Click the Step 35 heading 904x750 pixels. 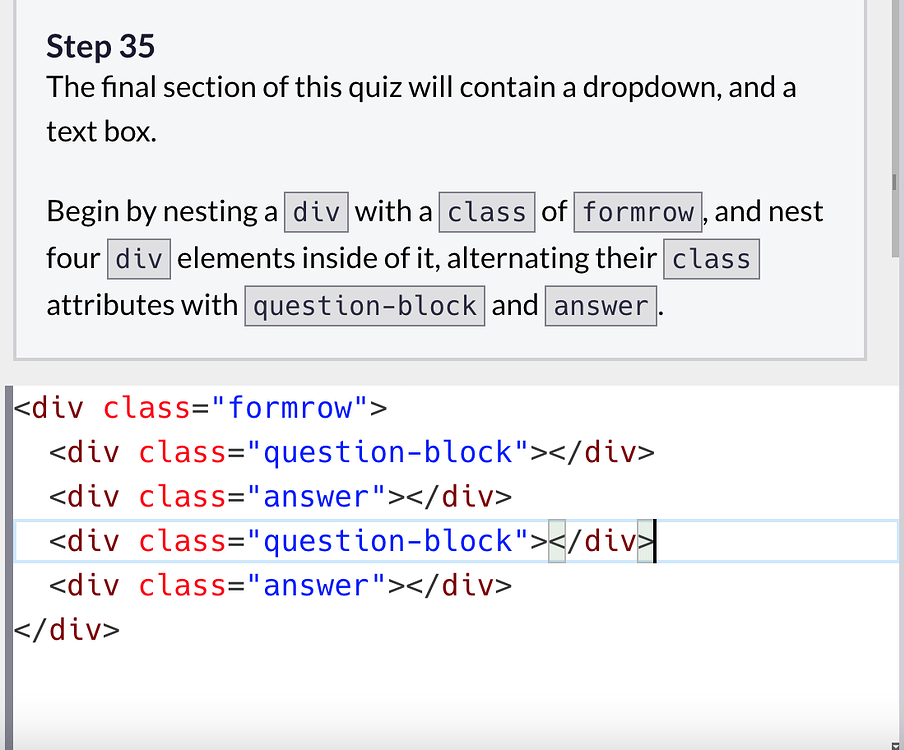click(x=100, y=46)
